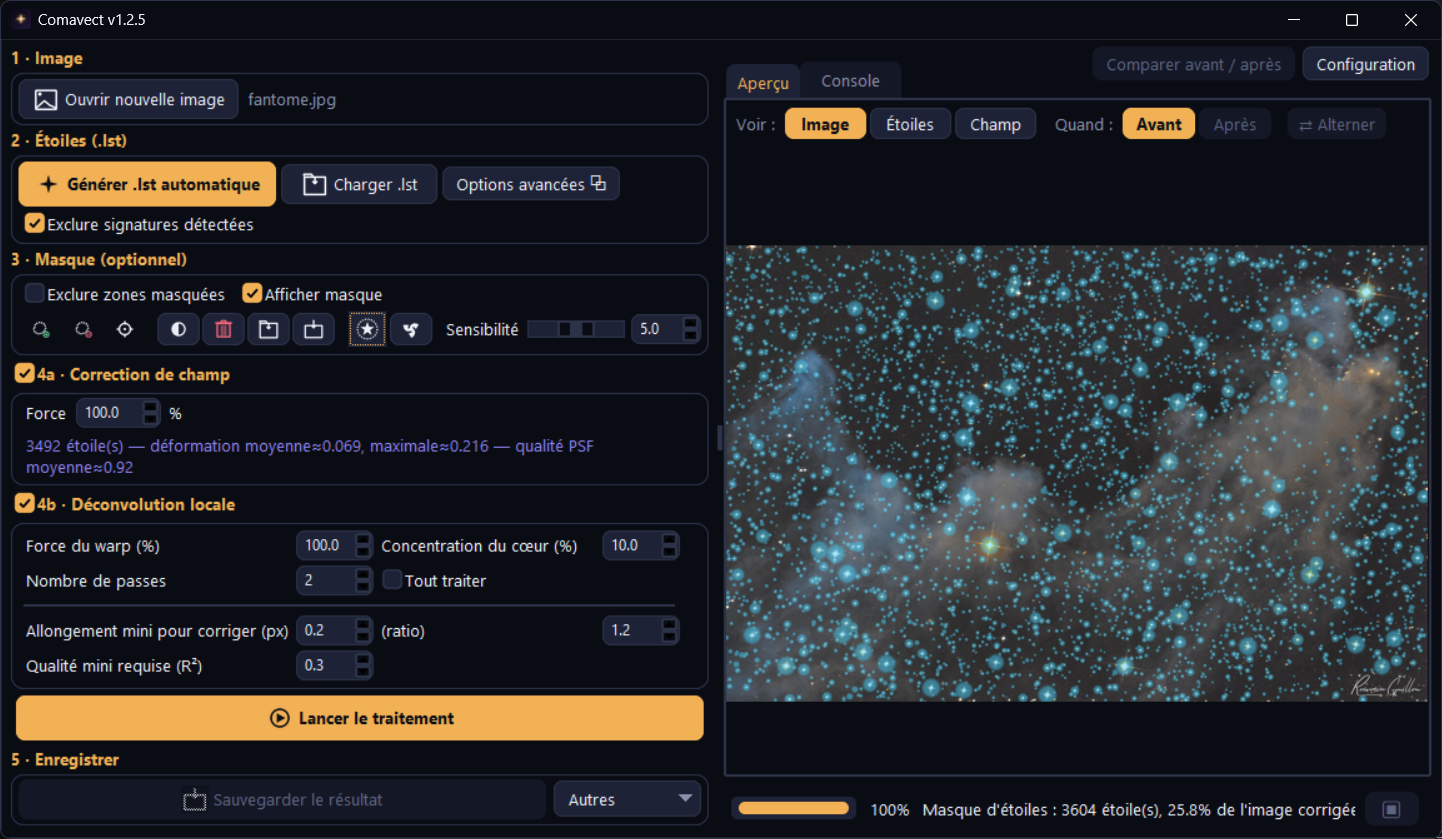Select the remove-from-mask lasso tool
The width and height of the screenshot is (1442, 839).
point(83,329)
